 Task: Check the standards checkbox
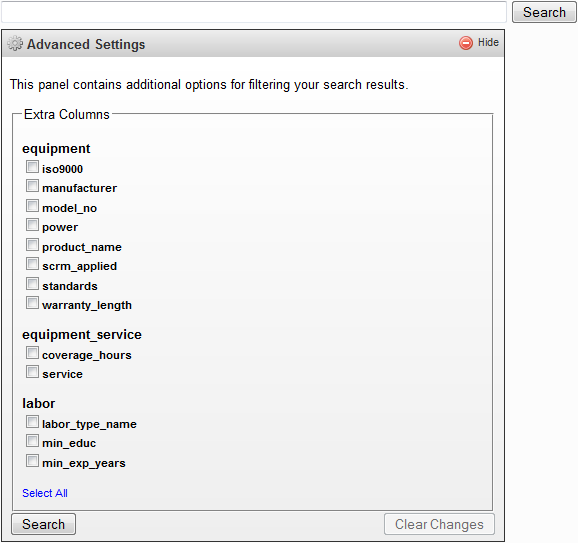(32, 284)
